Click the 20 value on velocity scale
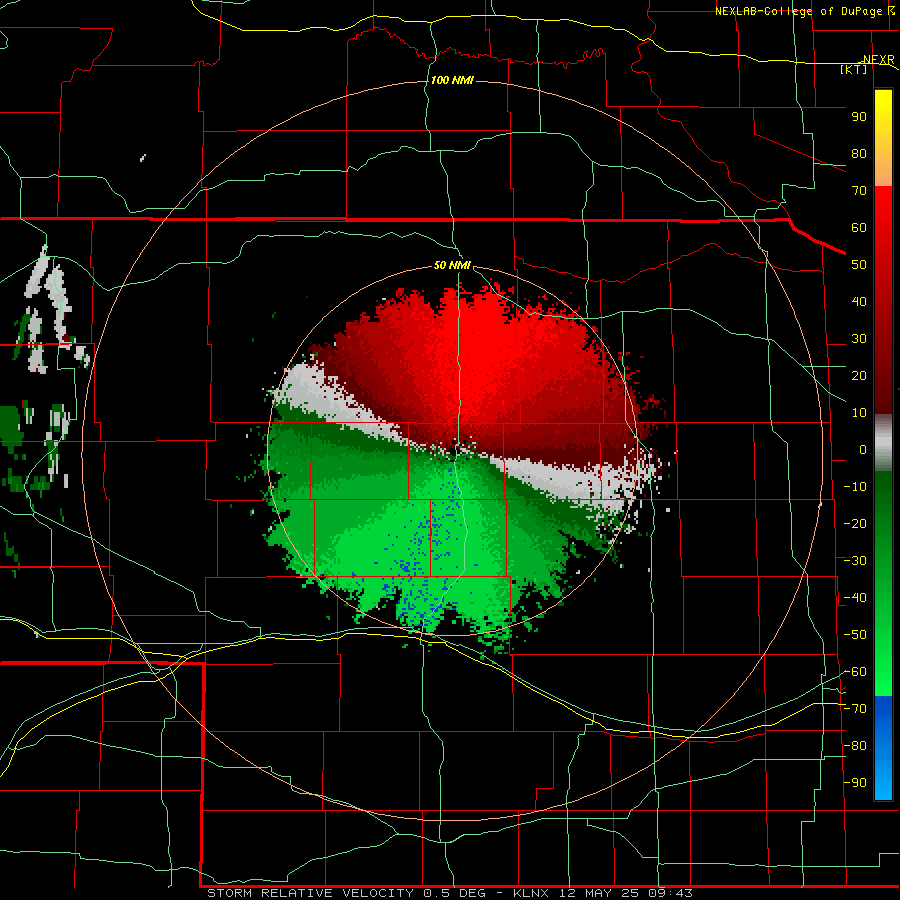This screenshot has height=900, width=900. pyautogui.click(x=859, y=376)
